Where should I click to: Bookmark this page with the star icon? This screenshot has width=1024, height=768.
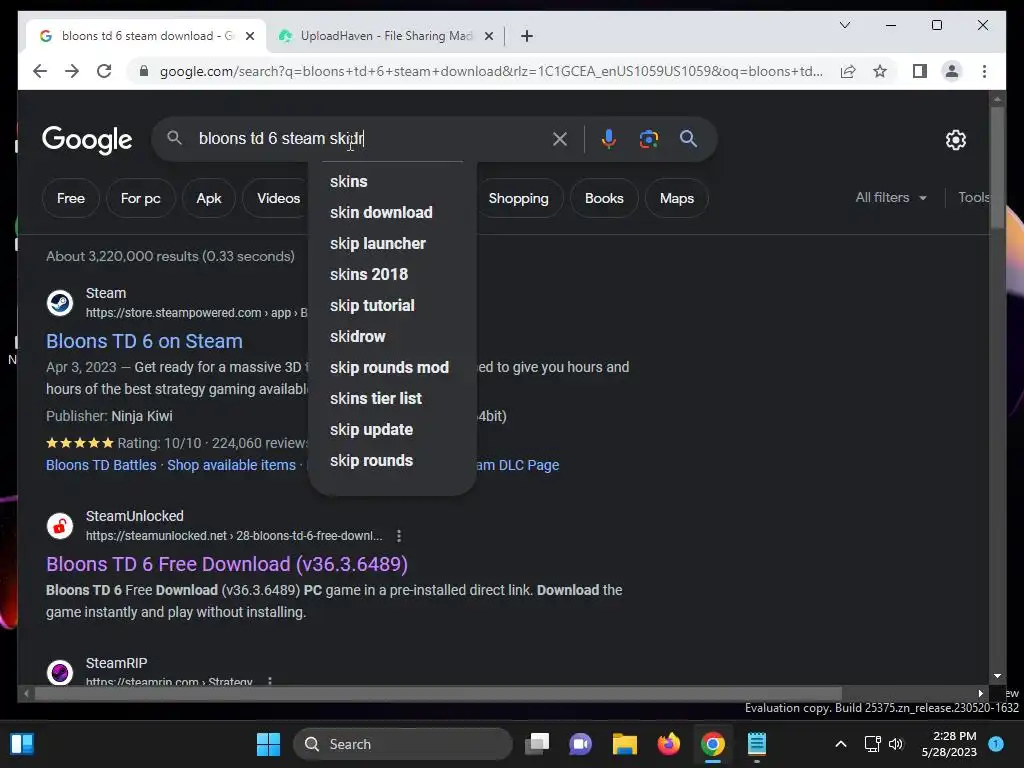(x=880, y=71)
